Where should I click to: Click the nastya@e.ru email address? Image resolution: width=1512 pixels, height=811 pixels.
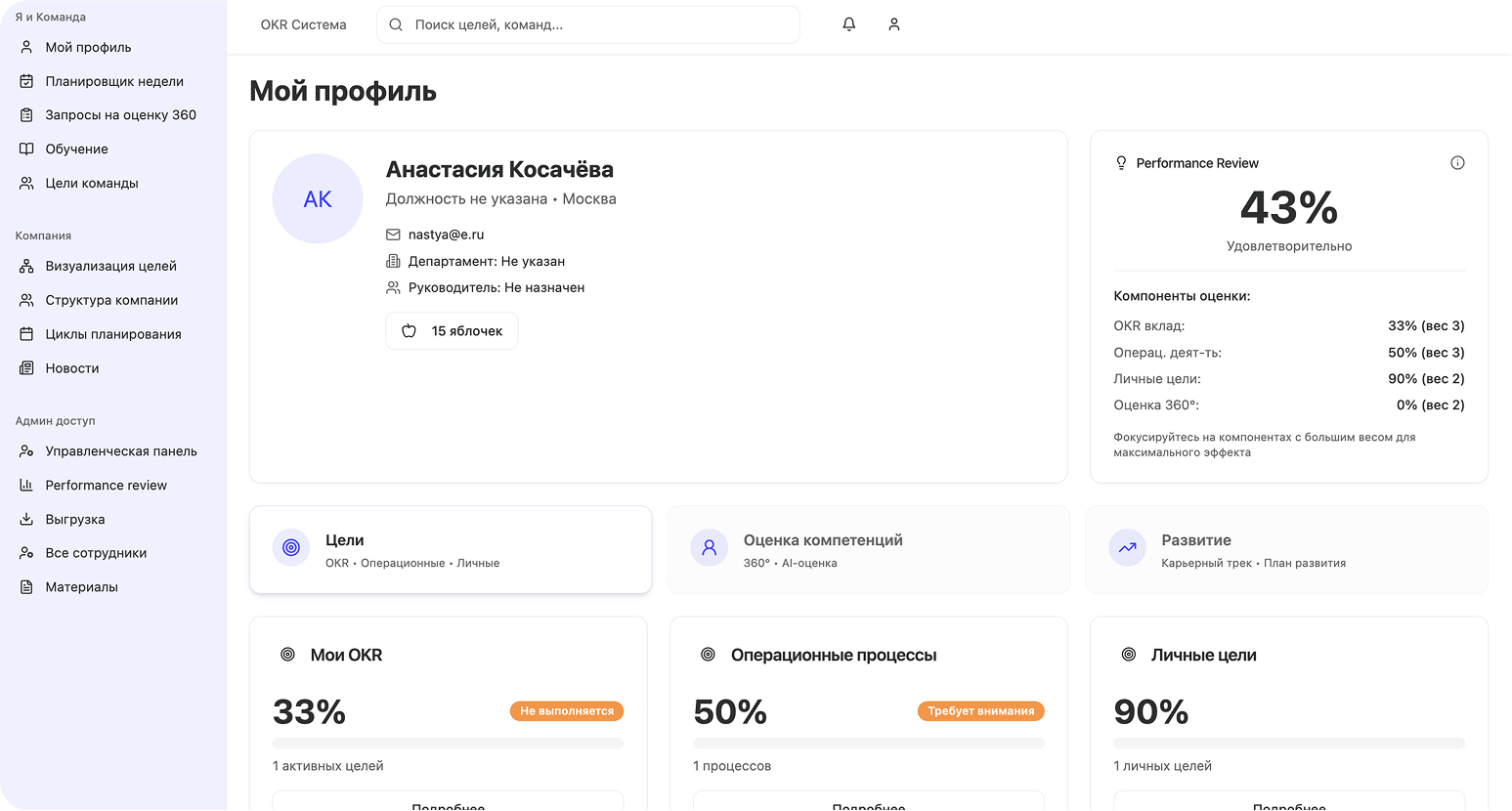(446, 235)
